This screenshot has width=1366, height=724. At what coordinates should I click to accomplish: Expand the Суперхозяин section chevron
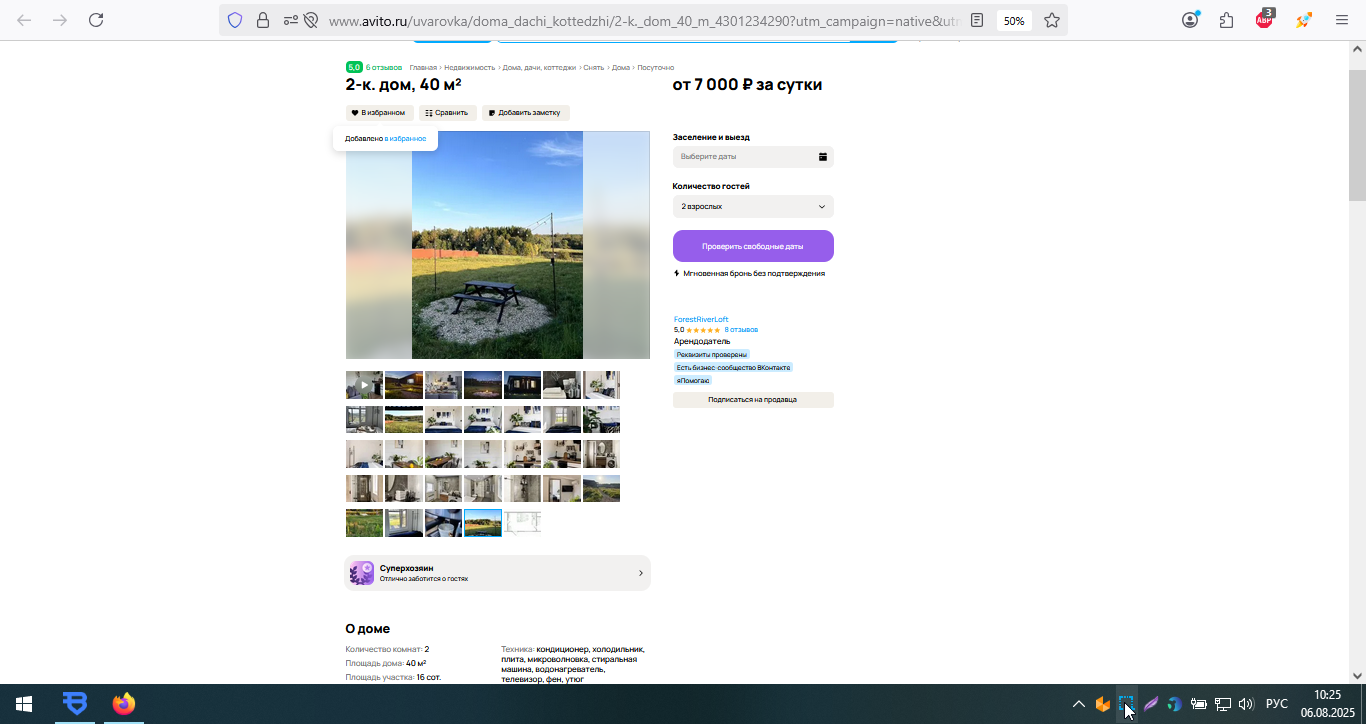click(641, 573)
